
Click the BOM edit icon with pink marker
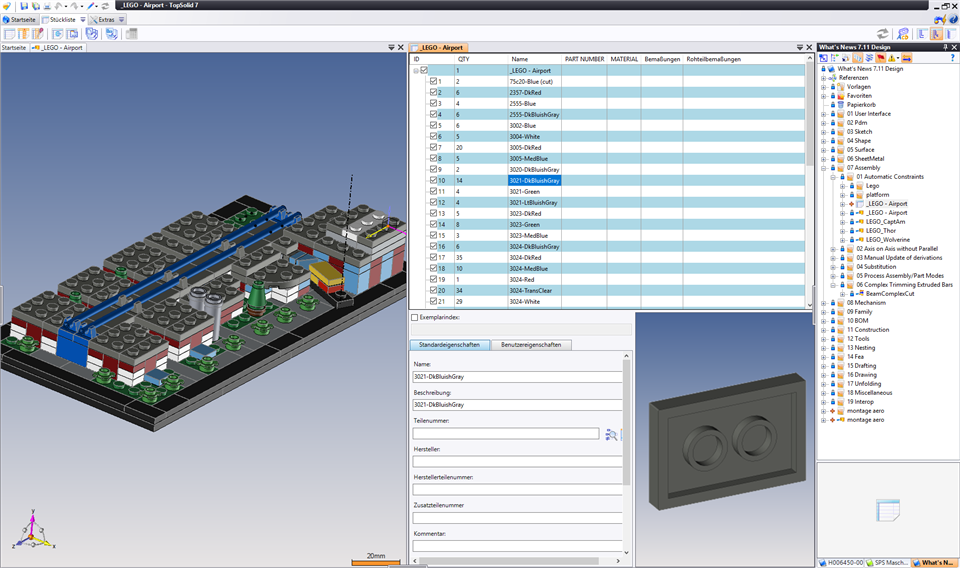click(x=38, y=34)
